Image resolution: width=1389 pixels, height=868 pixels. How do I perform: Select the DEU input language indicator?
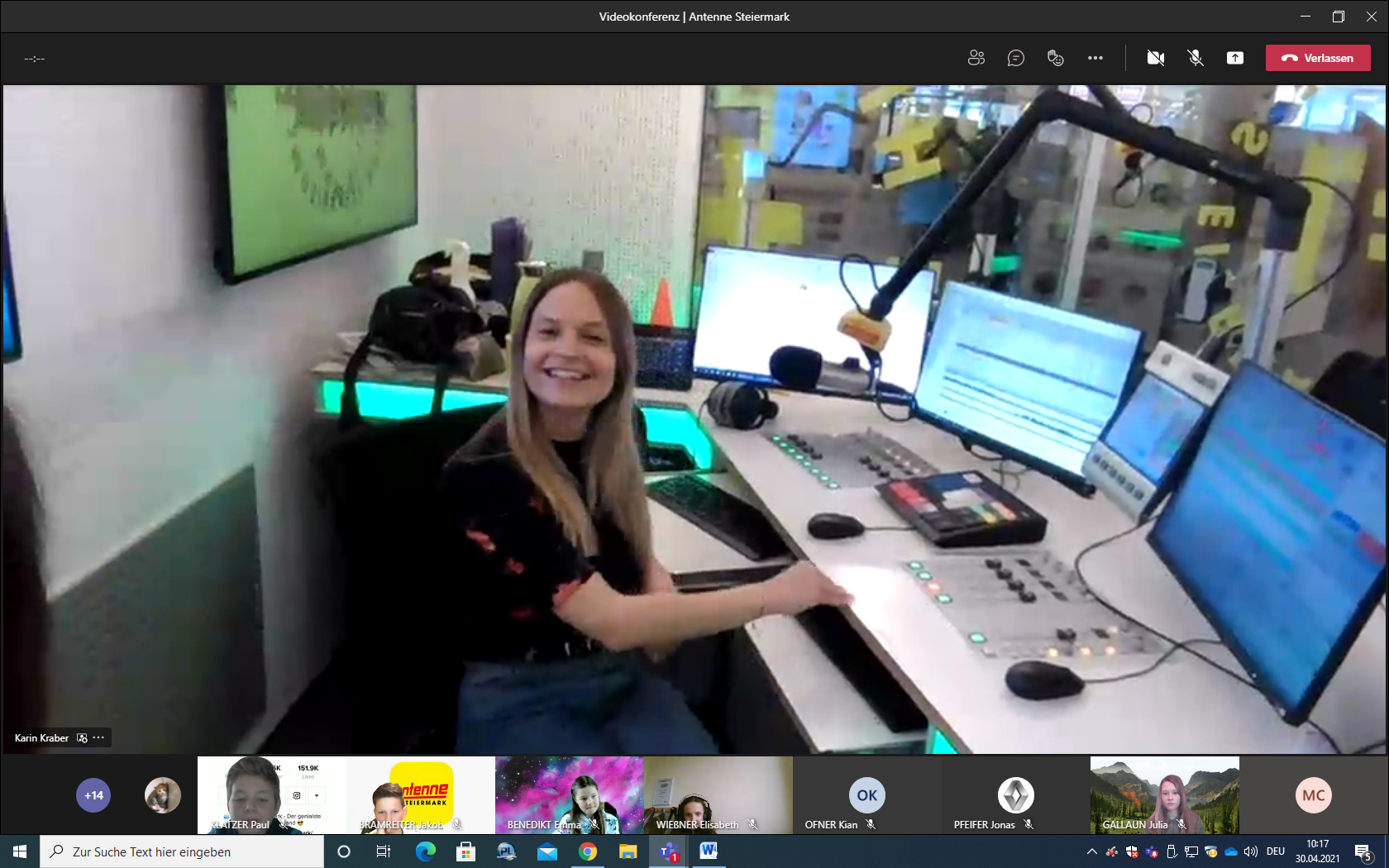tap(1276, 851)
